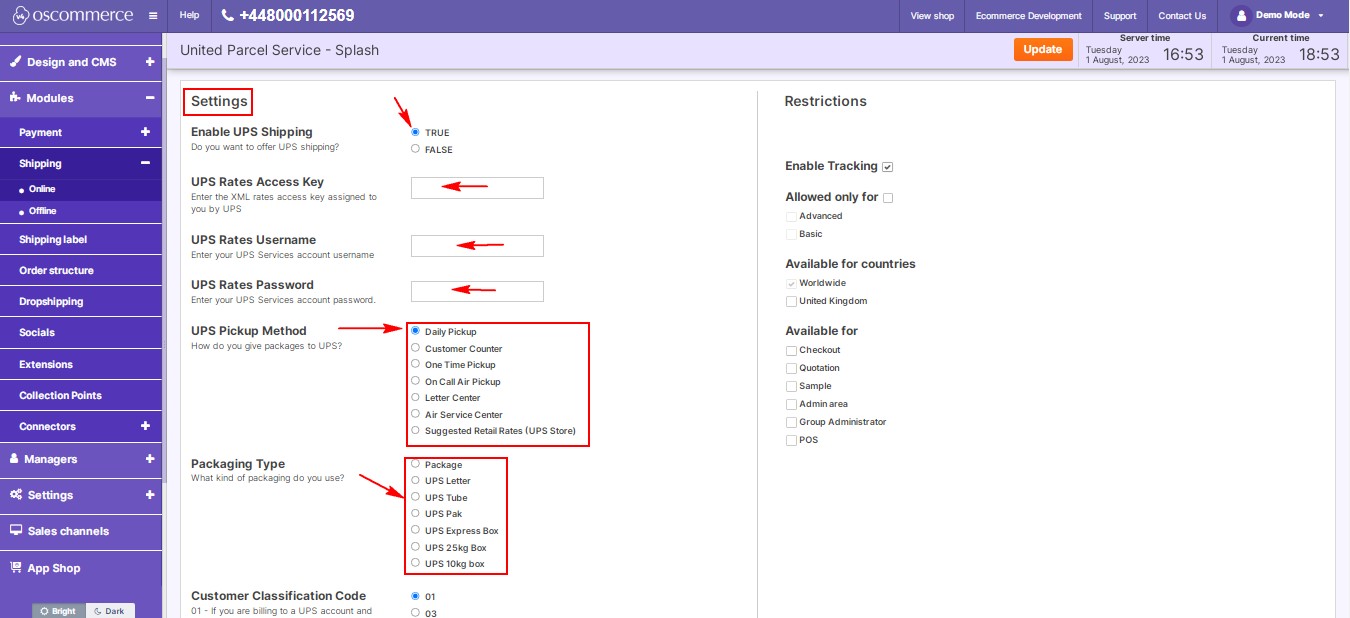Open Socials in the sidebar
This screenshot has height=618, width=1350.
(x=37, y=333)
